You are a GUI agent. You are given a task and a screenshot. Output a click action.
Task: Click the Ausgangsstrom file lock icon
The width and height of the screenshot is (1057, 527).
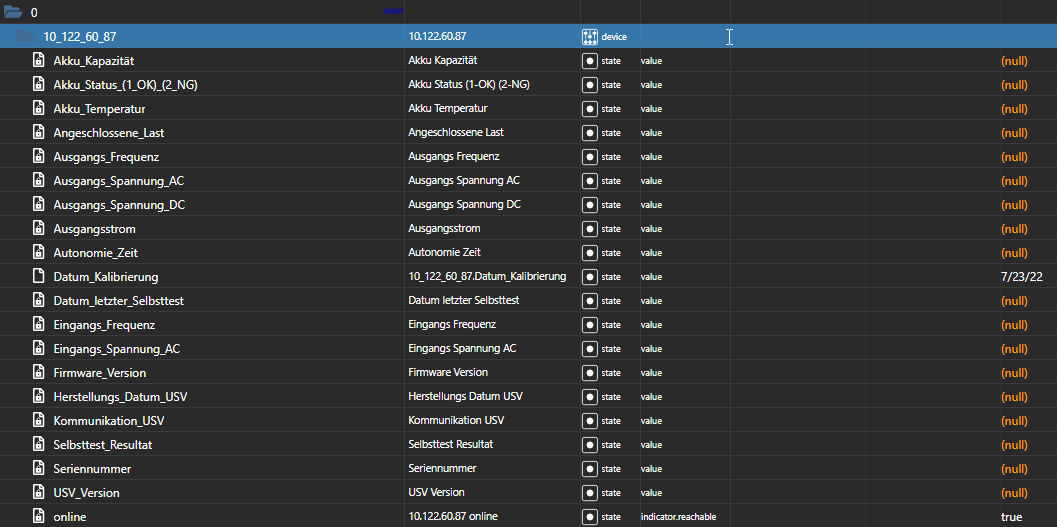click(39, 229)
